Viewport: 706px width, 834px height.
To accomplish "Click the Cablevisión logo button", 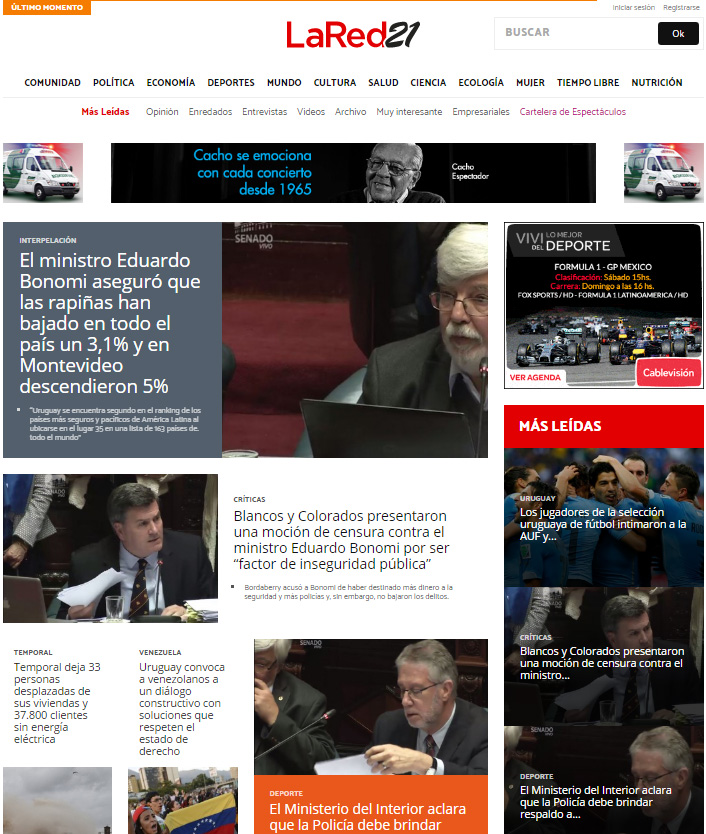I will (x=668, y=372).
